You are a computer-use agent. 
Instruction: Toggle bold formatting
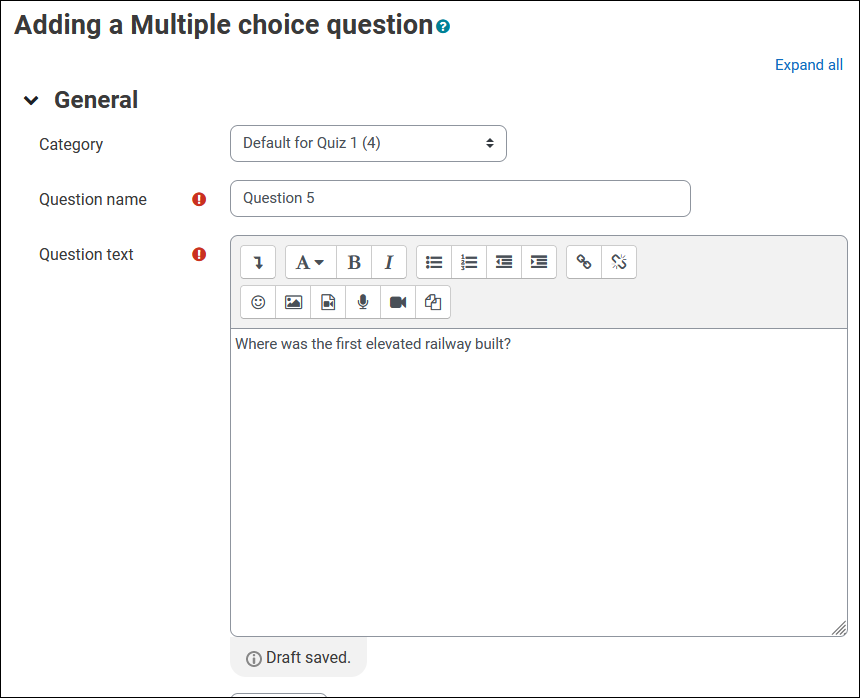tap(354, 262)
